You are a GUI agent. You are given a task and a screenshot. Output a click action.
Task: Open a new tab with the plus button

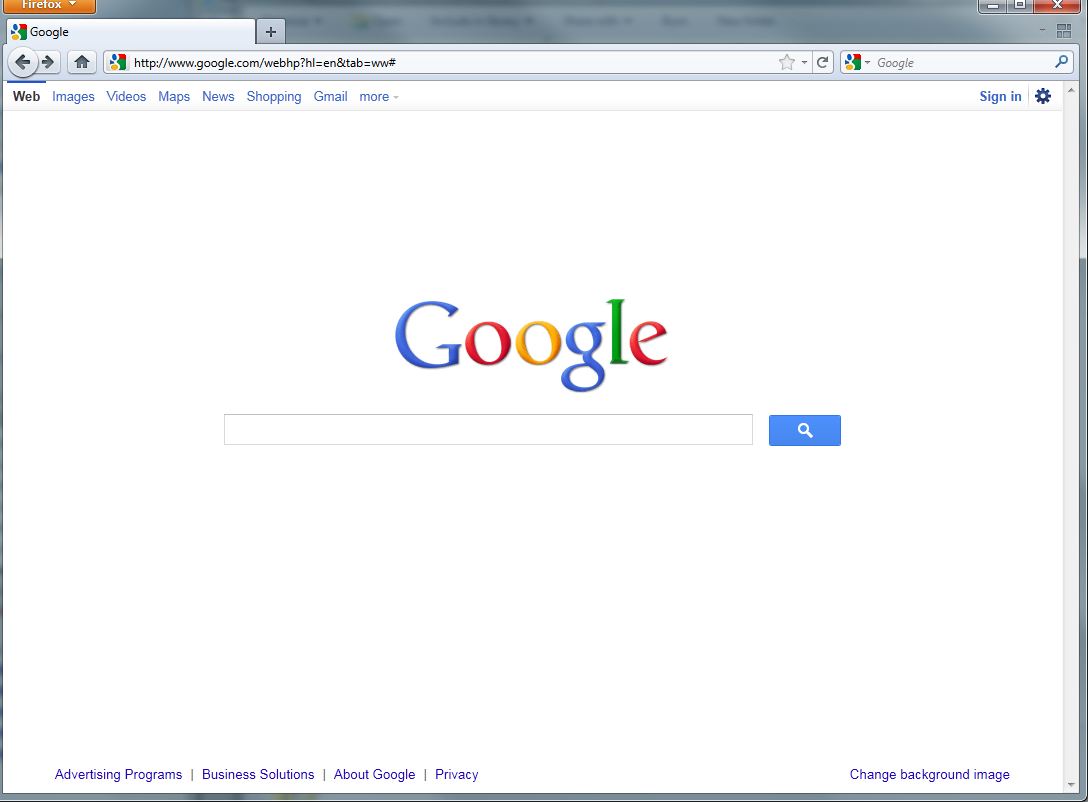271,32
